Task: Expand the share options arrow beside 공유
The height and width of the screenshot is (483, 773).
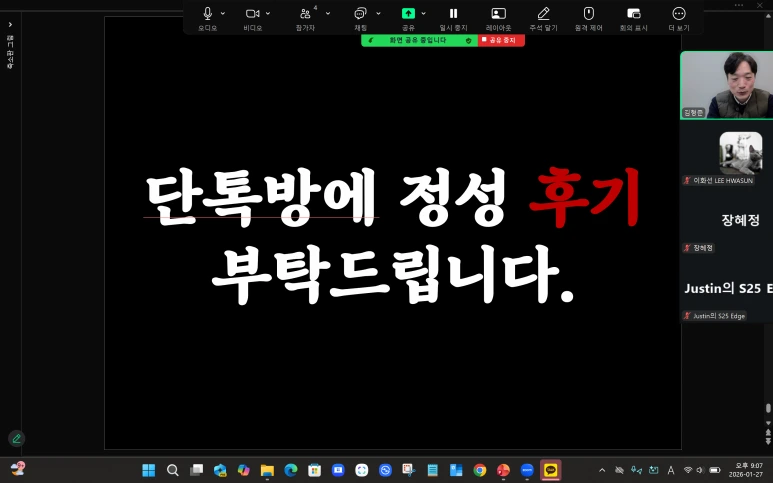Action: click(x=423, y=13)
